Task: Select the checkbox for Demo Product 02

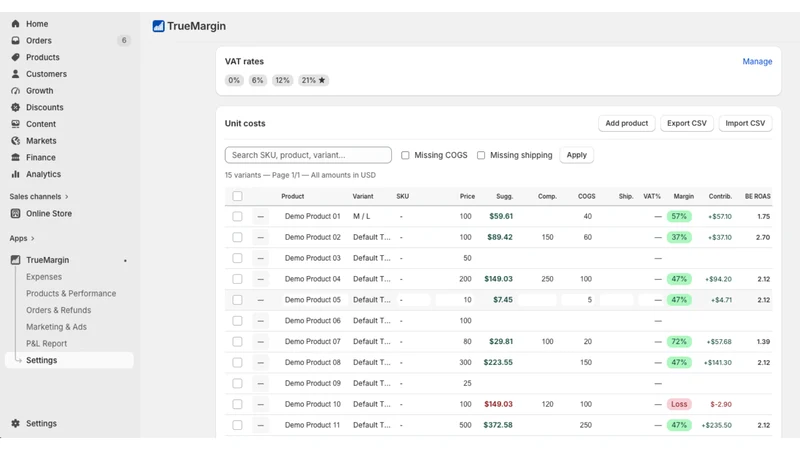Action: [x=237, y=237]
